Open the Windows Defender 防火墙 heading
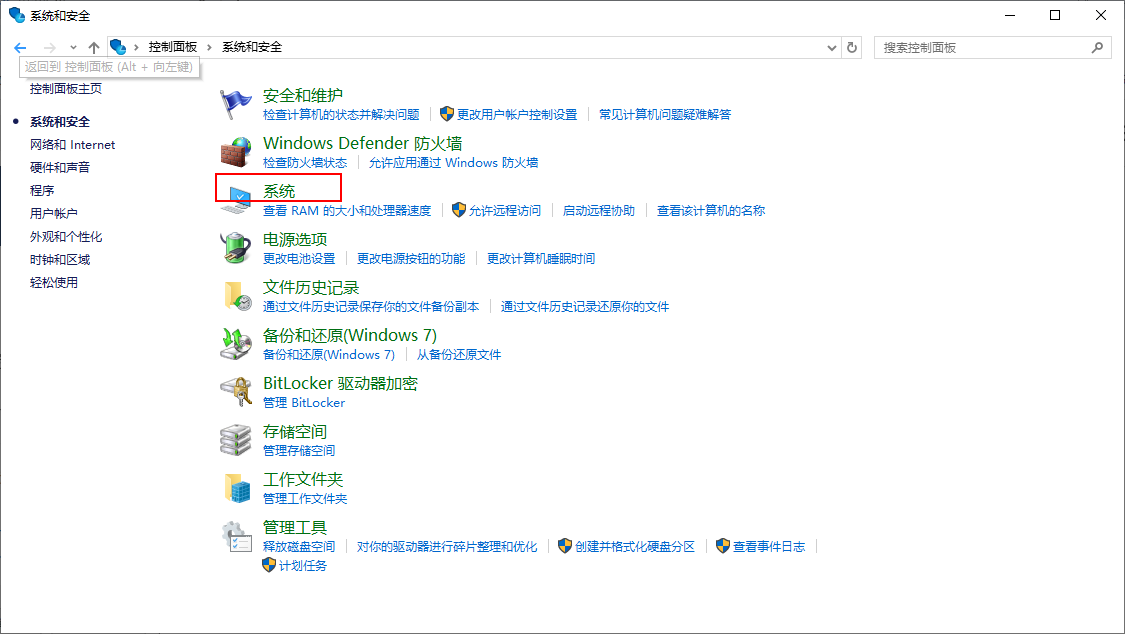 coord(362,143)
